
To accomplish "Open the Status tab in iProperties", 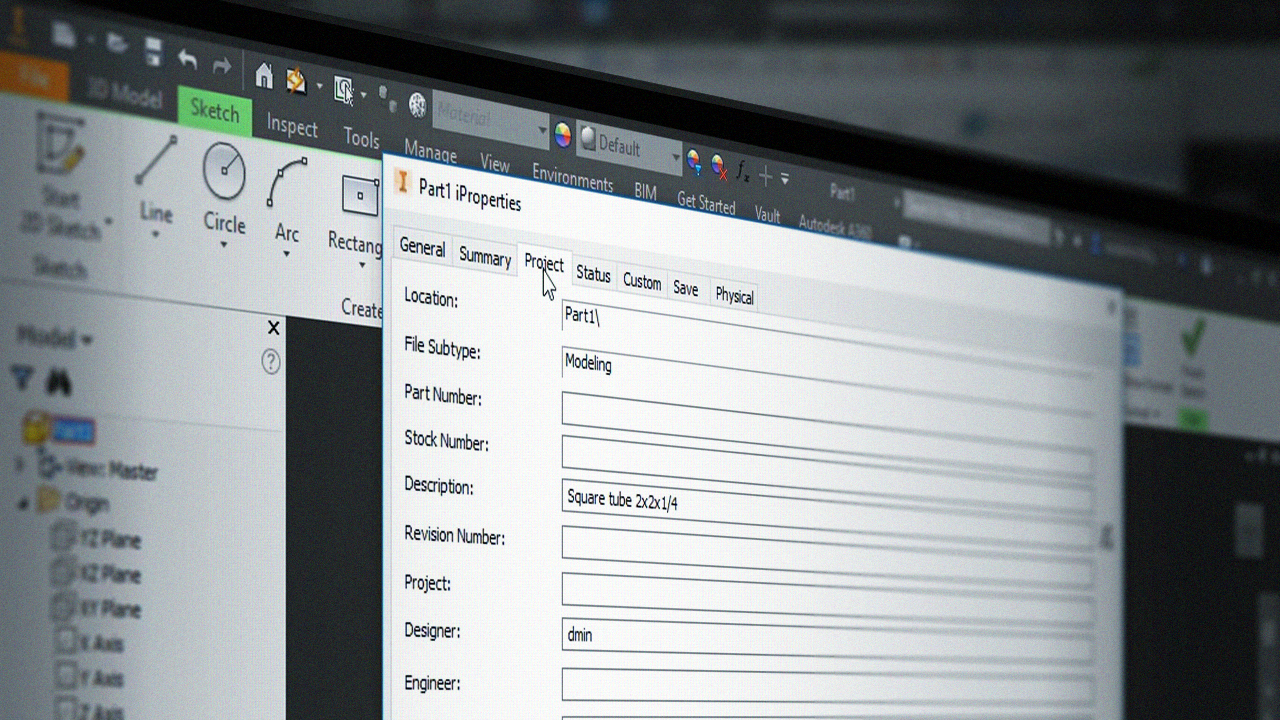I will [x=593, y=274].
